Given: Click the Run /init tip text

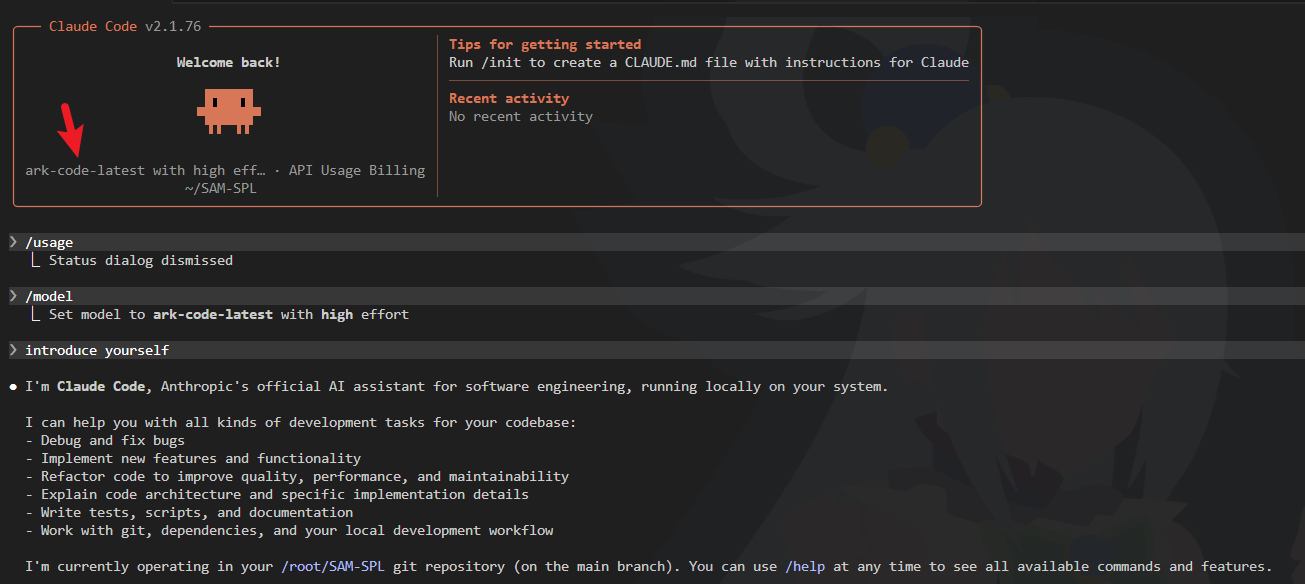Looking at the screenshot, I should (709, 62).
